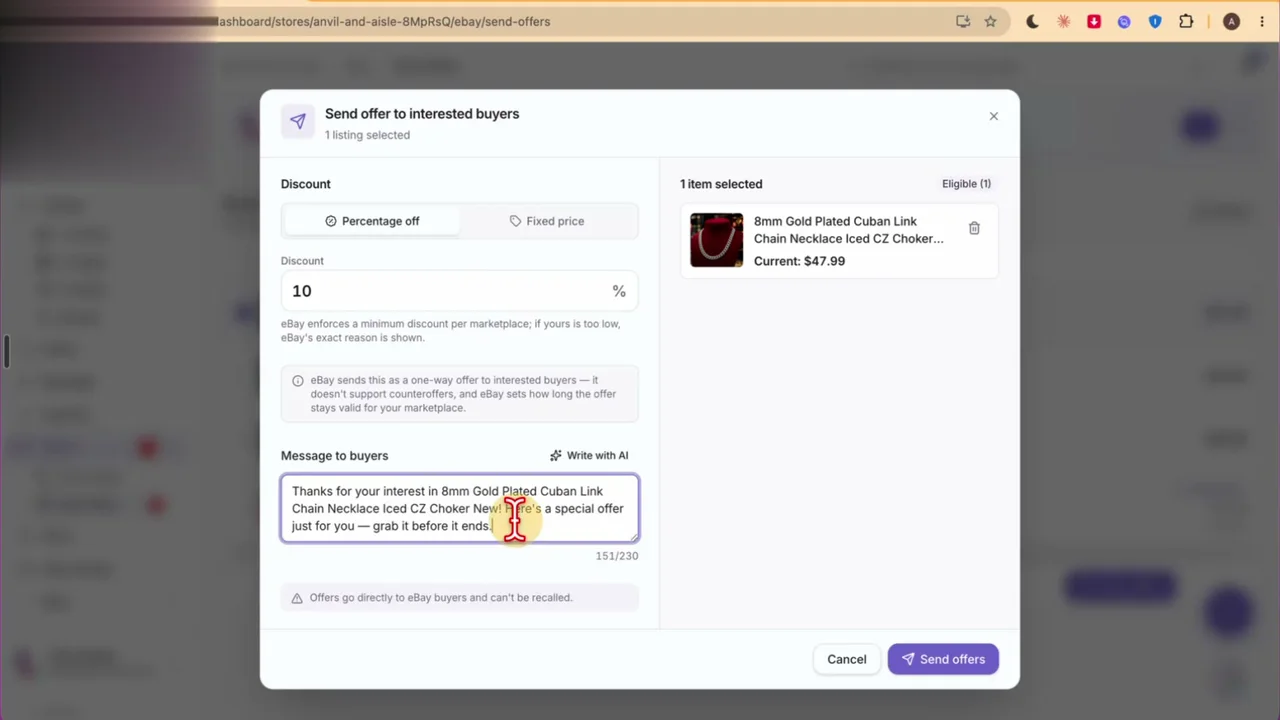Click the install app icon in address bar
1280x720 pixels.
pos(963,21)
